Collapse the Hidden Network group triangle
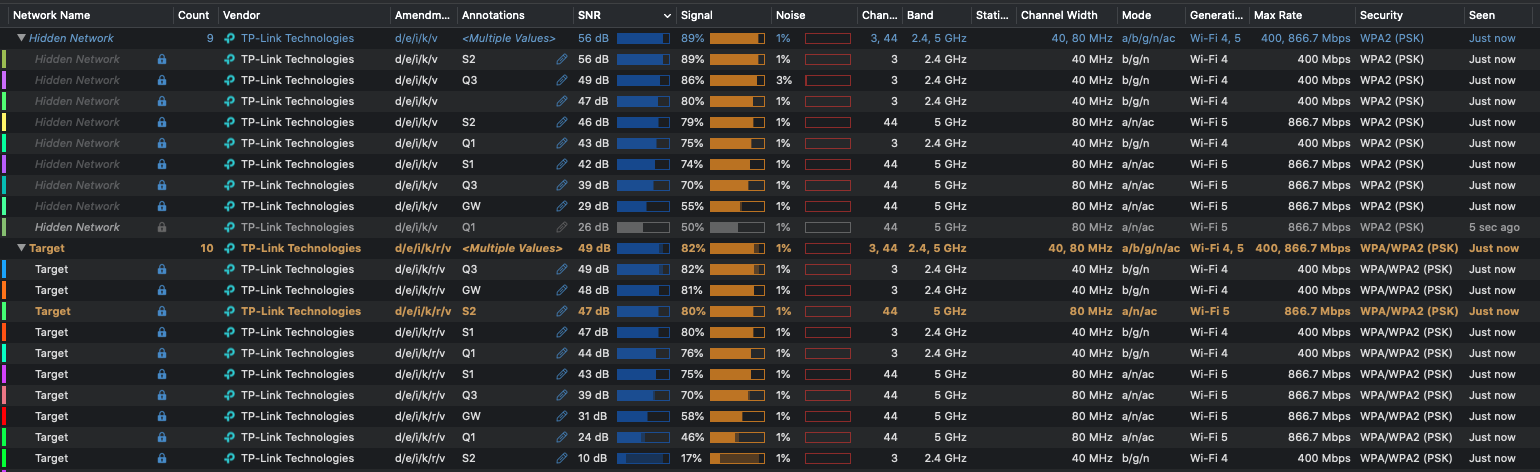The image size is (1540, 472). [21, 38]
